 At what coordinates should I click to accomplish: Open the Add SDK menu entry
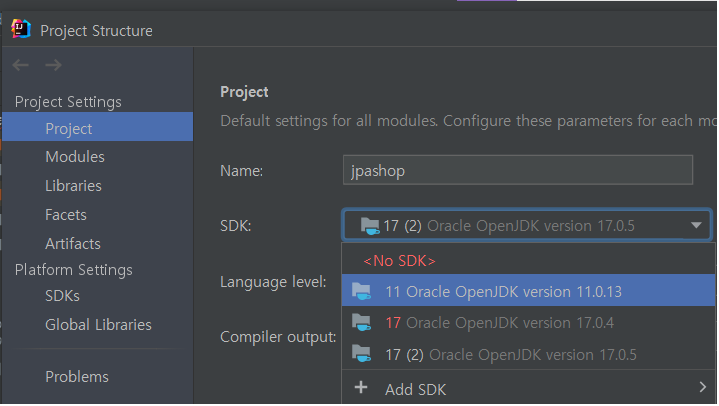pos(528,388)
